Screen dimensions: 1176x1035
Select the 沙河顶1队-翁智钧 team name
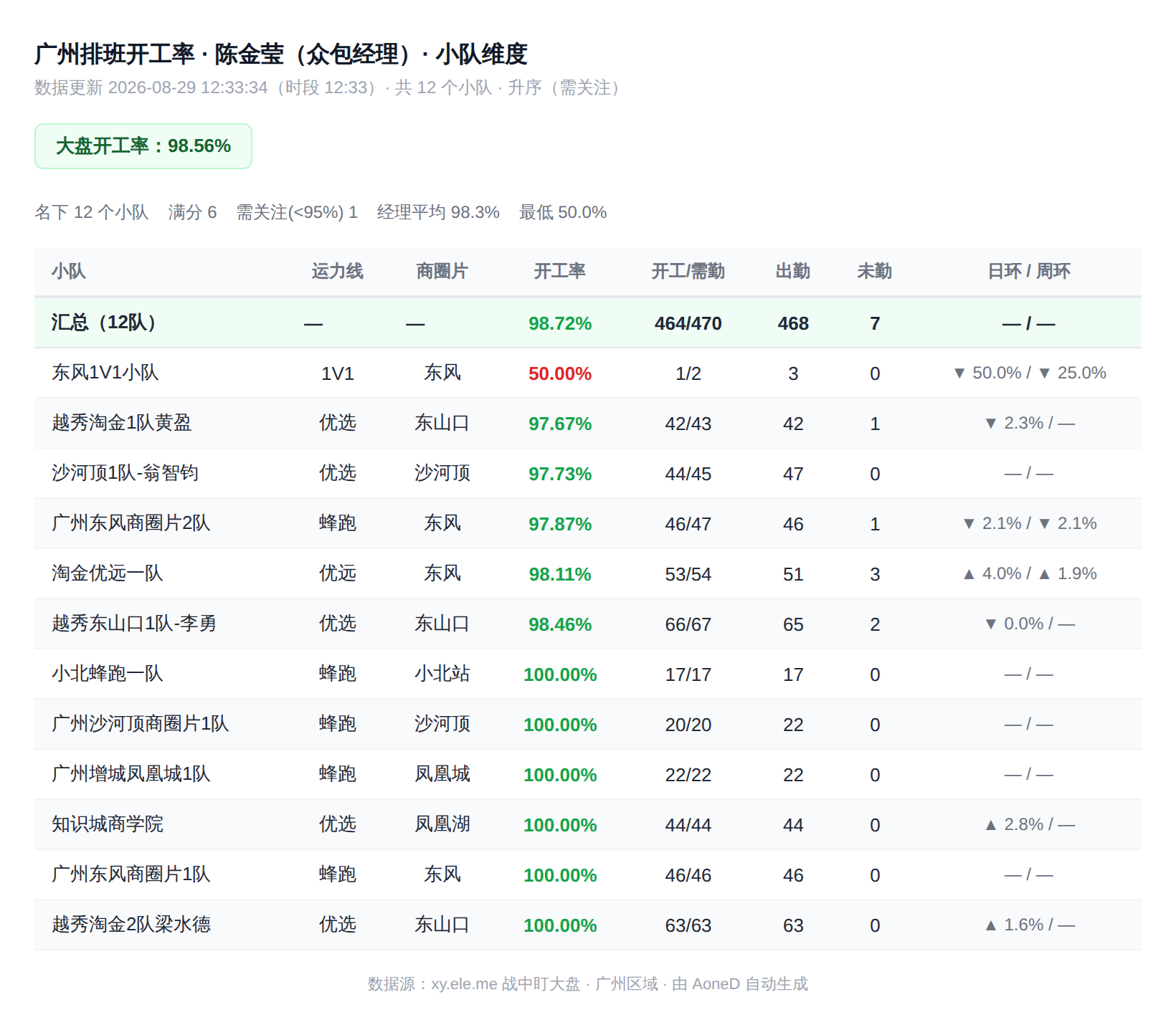(x=125, y=473)
